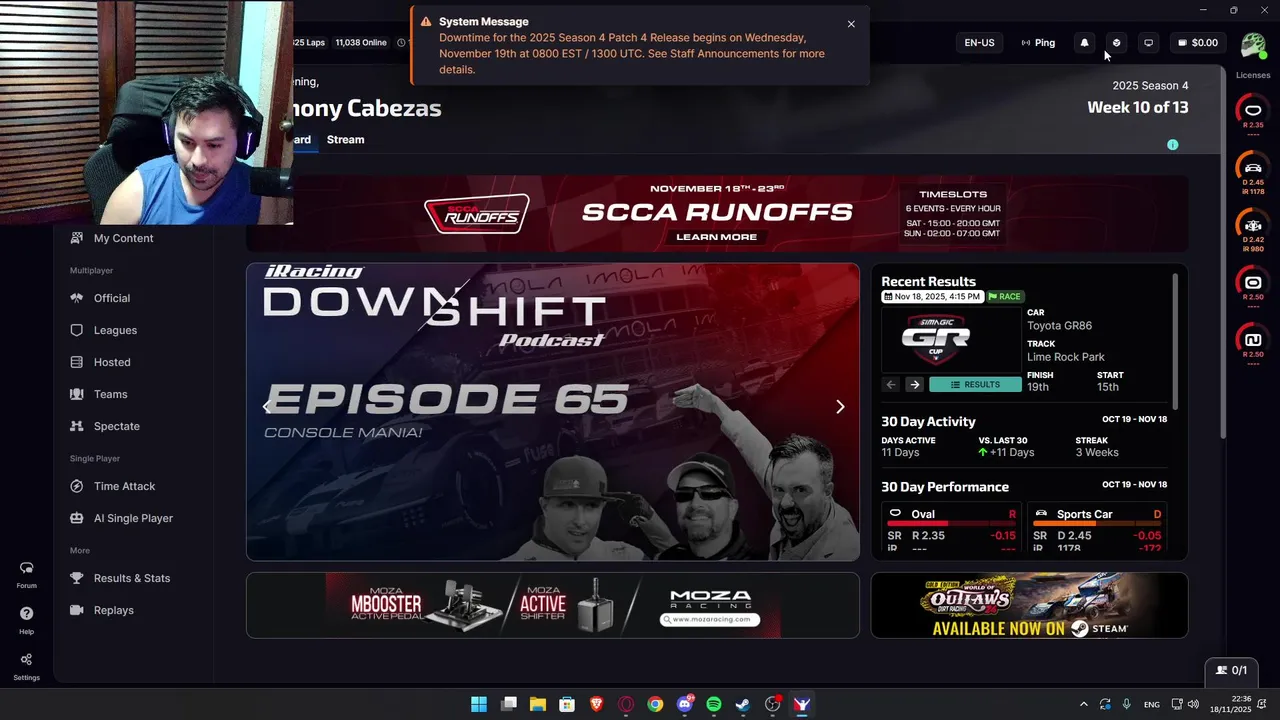Dismiss the System Message notification

coord(851,24)
